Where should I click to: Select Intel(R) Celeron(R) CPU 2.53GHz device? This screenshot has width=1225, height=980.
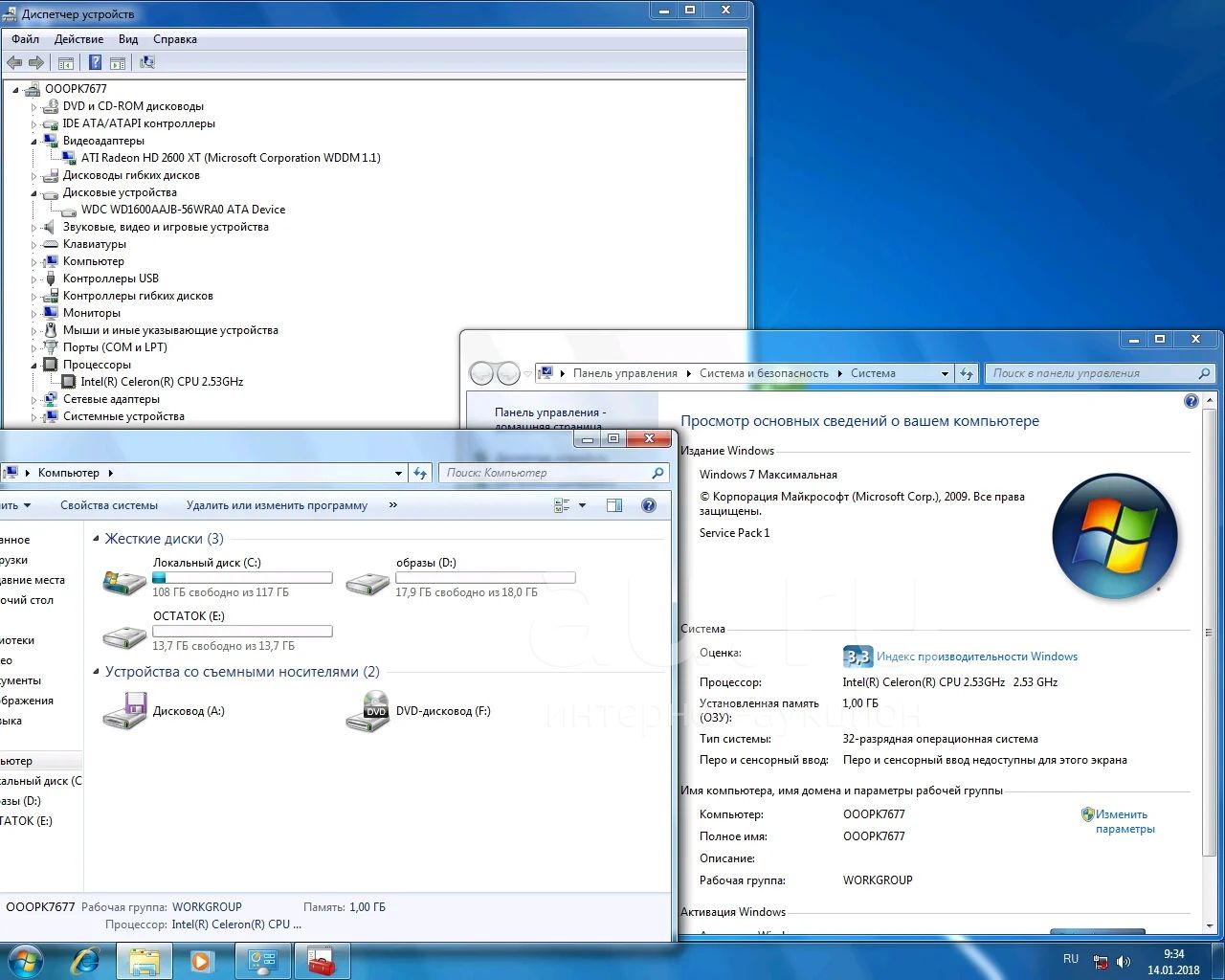(162, 382)
